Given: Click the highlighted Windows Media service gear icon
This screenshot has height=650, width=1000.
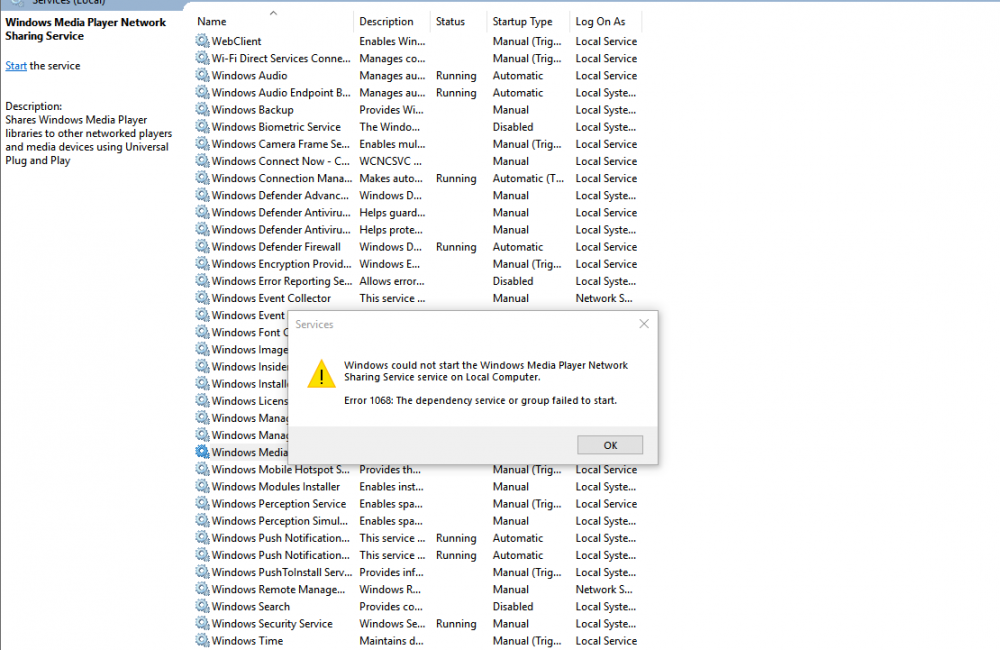Looking at the screenshot, I should tap(202, 452).
